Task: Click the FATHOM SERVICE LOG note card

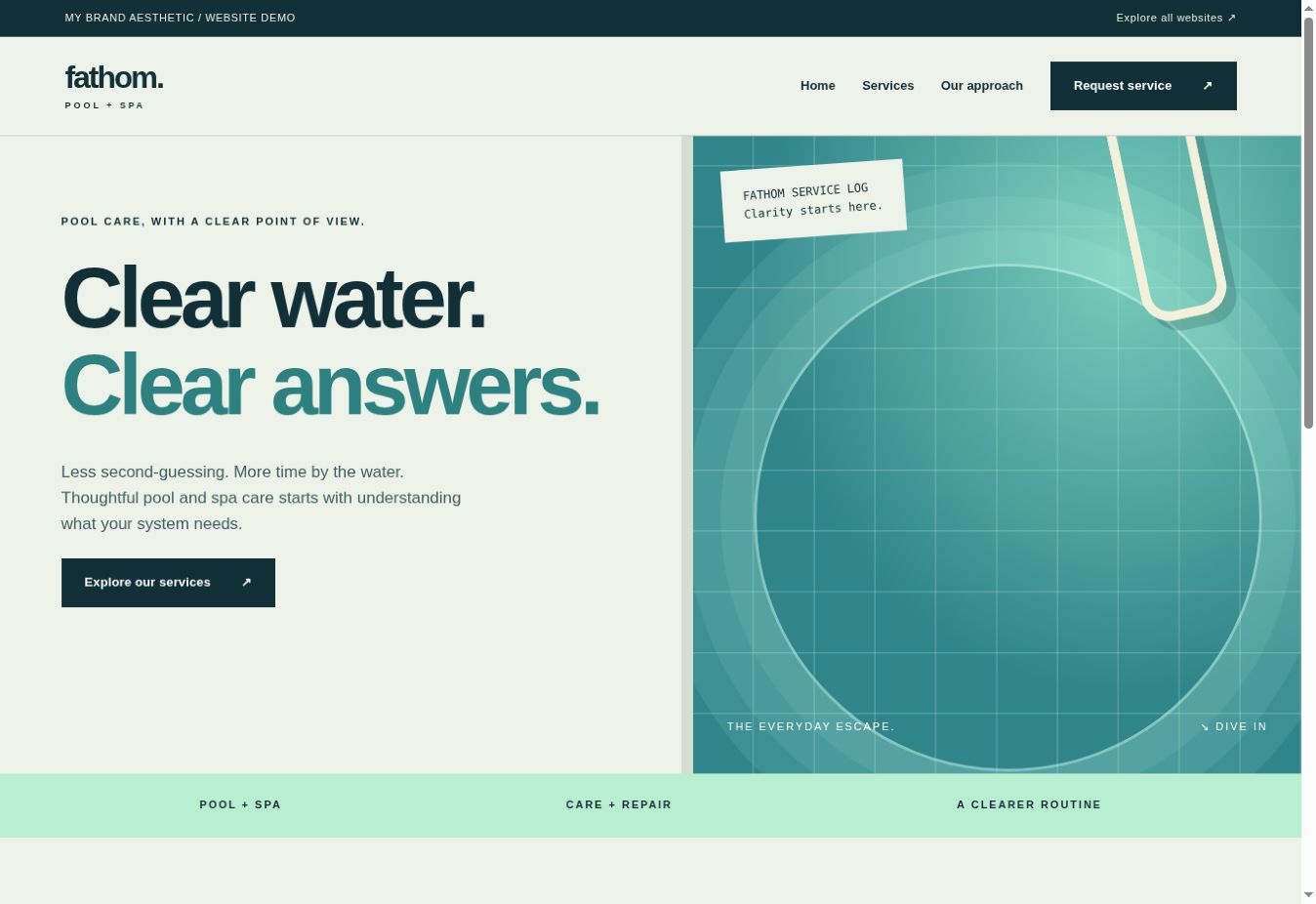Action: [x=813, y=200]
